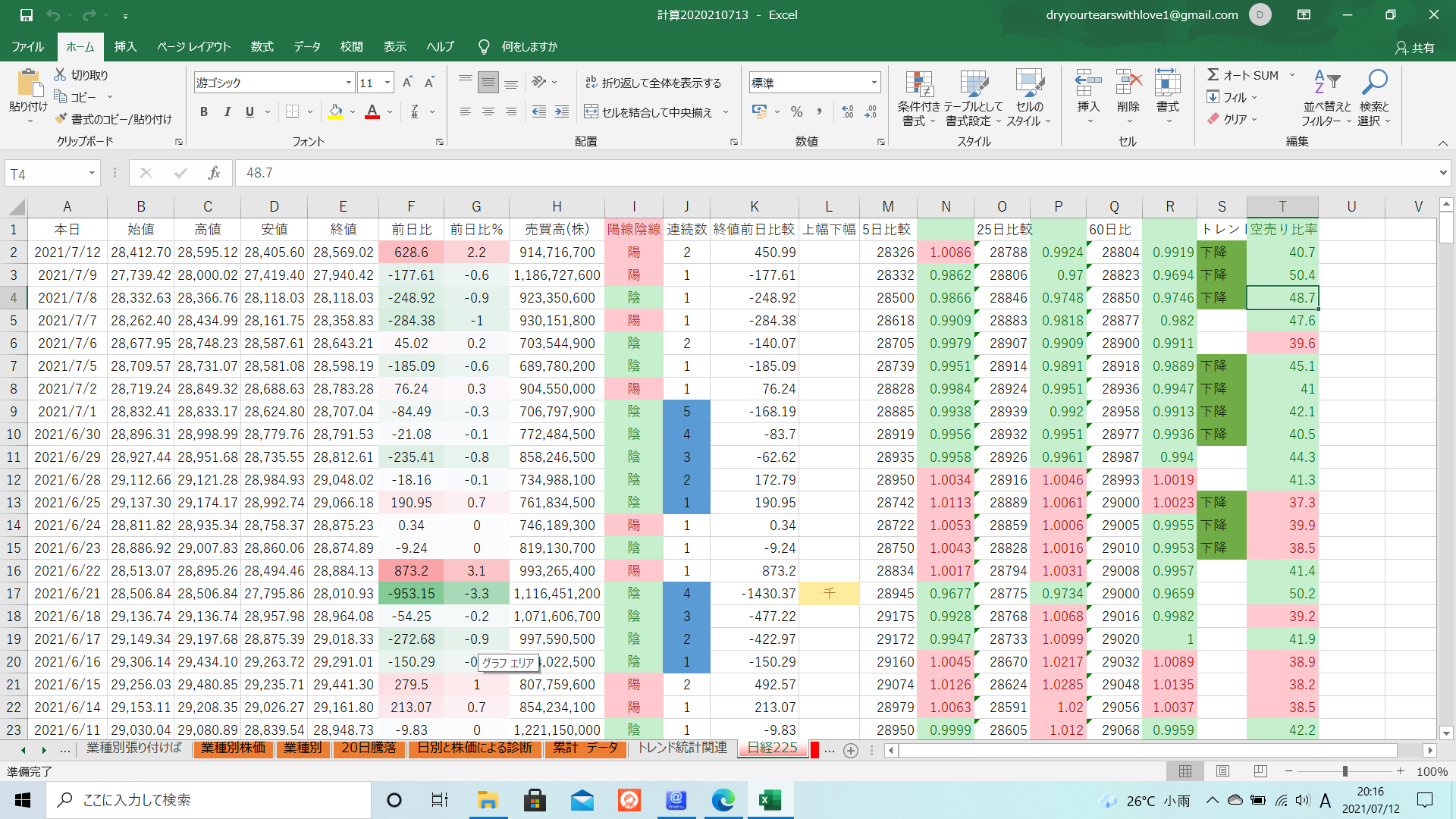The height and width of the screenshot is (819, 1456).
Task: Open the font name dropdown
Action: pos(348,83)
